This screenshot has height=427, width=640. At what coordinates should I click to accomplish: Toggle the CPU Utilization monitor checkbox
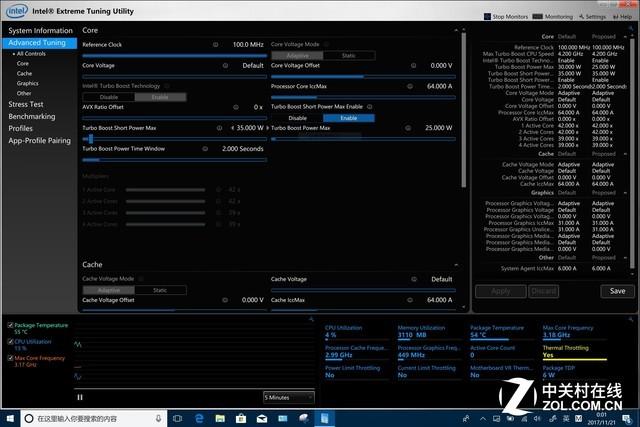[10, 342]
